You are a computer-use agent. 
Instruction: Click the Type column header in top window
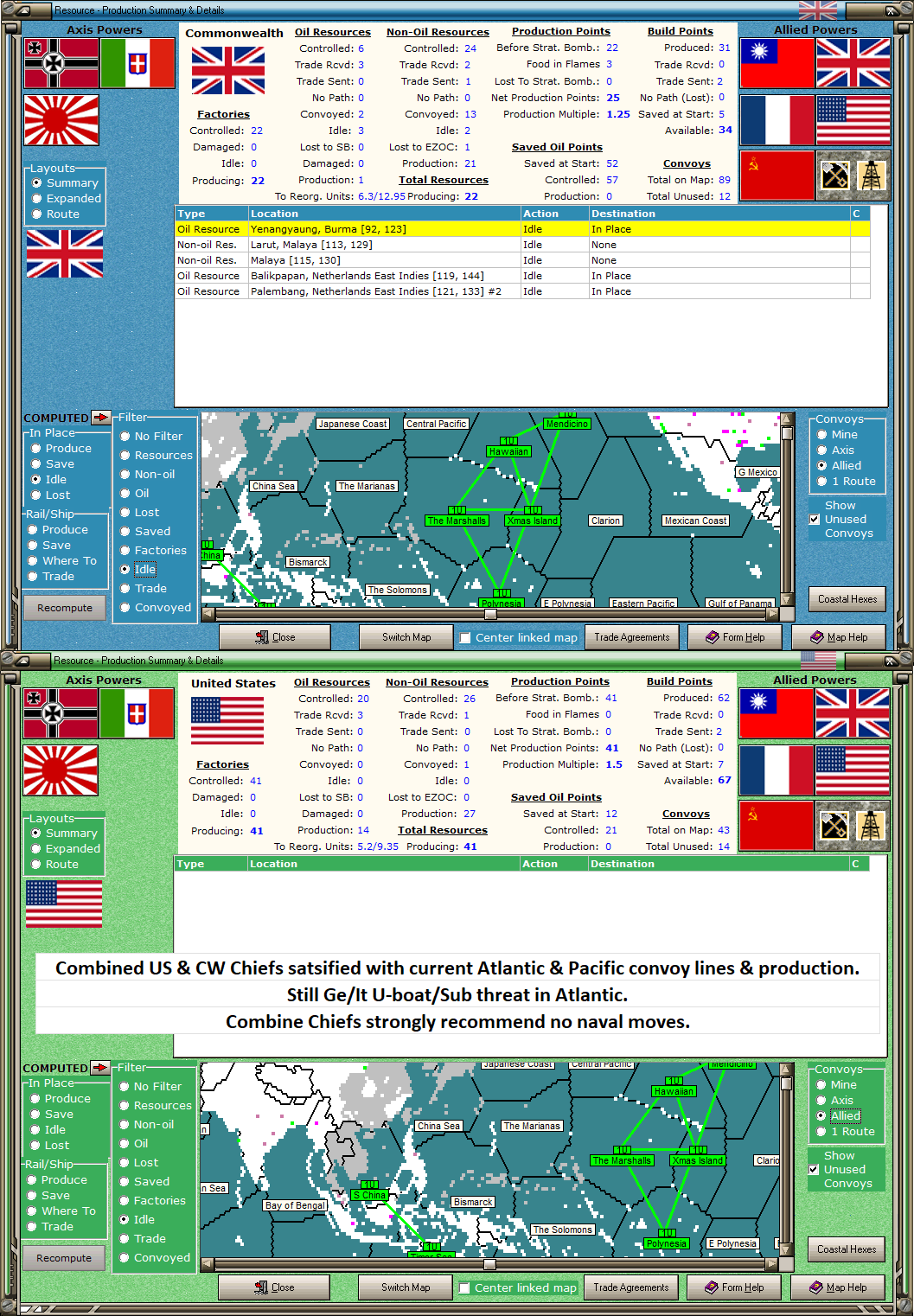(x=211, y=214)
